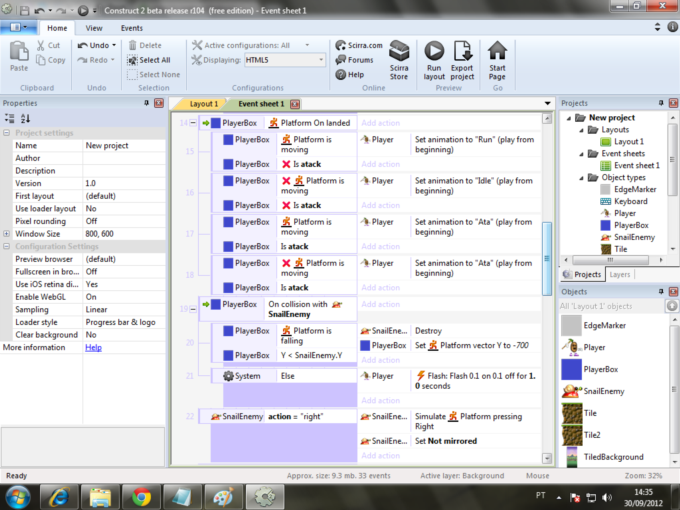680x510 pixels.
Task: Click Add action for event 14
Action: [x=380, y=123]
